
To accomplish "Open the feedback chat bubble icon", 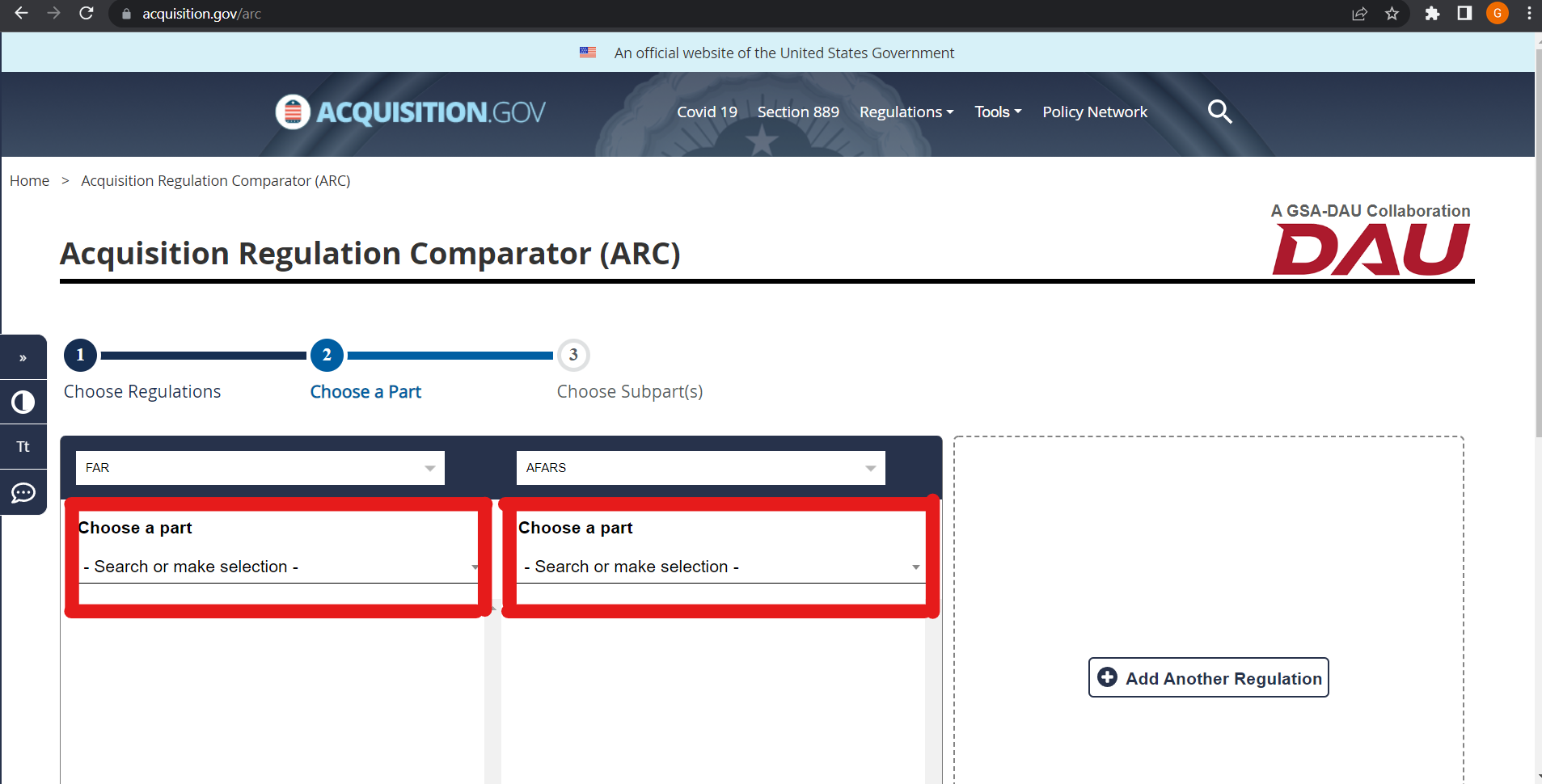I will [23, 492].
